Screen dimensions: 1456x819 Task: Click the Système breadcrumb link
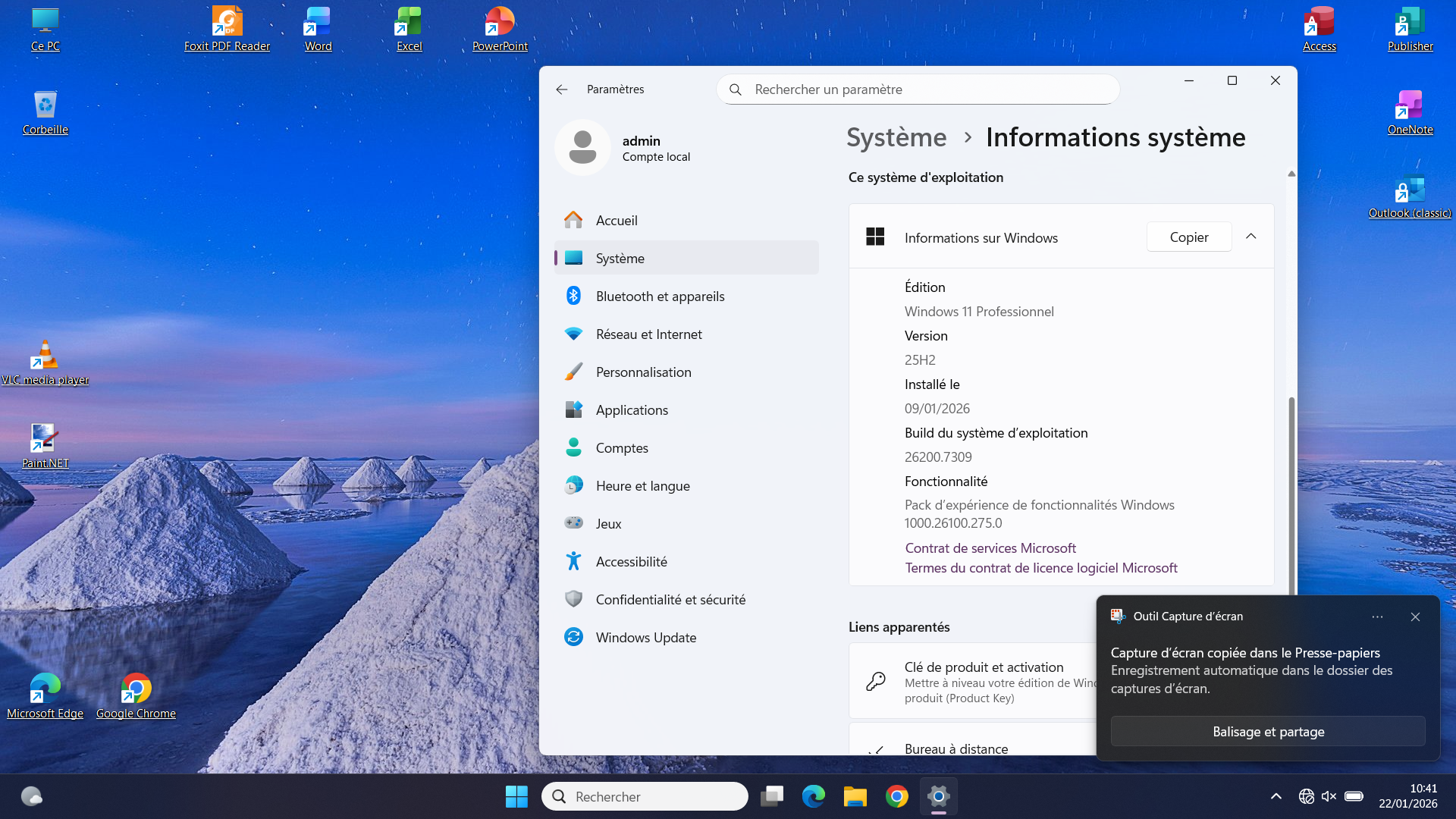(896, 137)
